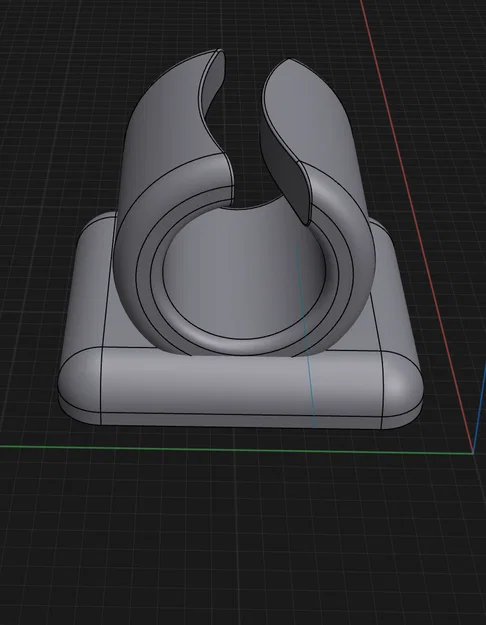The width and height of the screenshot is (486, 625).
Task: Select the base top face left of the clip
Action: click(x=94, y=279)
